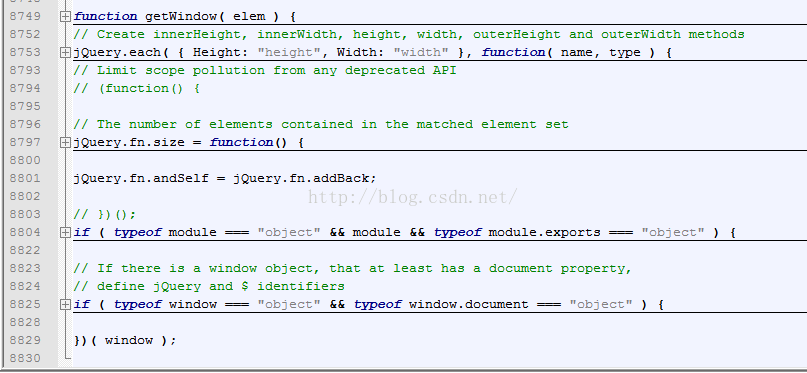Click line number 8797 in the margin
The width and height of the screenshot is (807, 373).
click(25, 143)
